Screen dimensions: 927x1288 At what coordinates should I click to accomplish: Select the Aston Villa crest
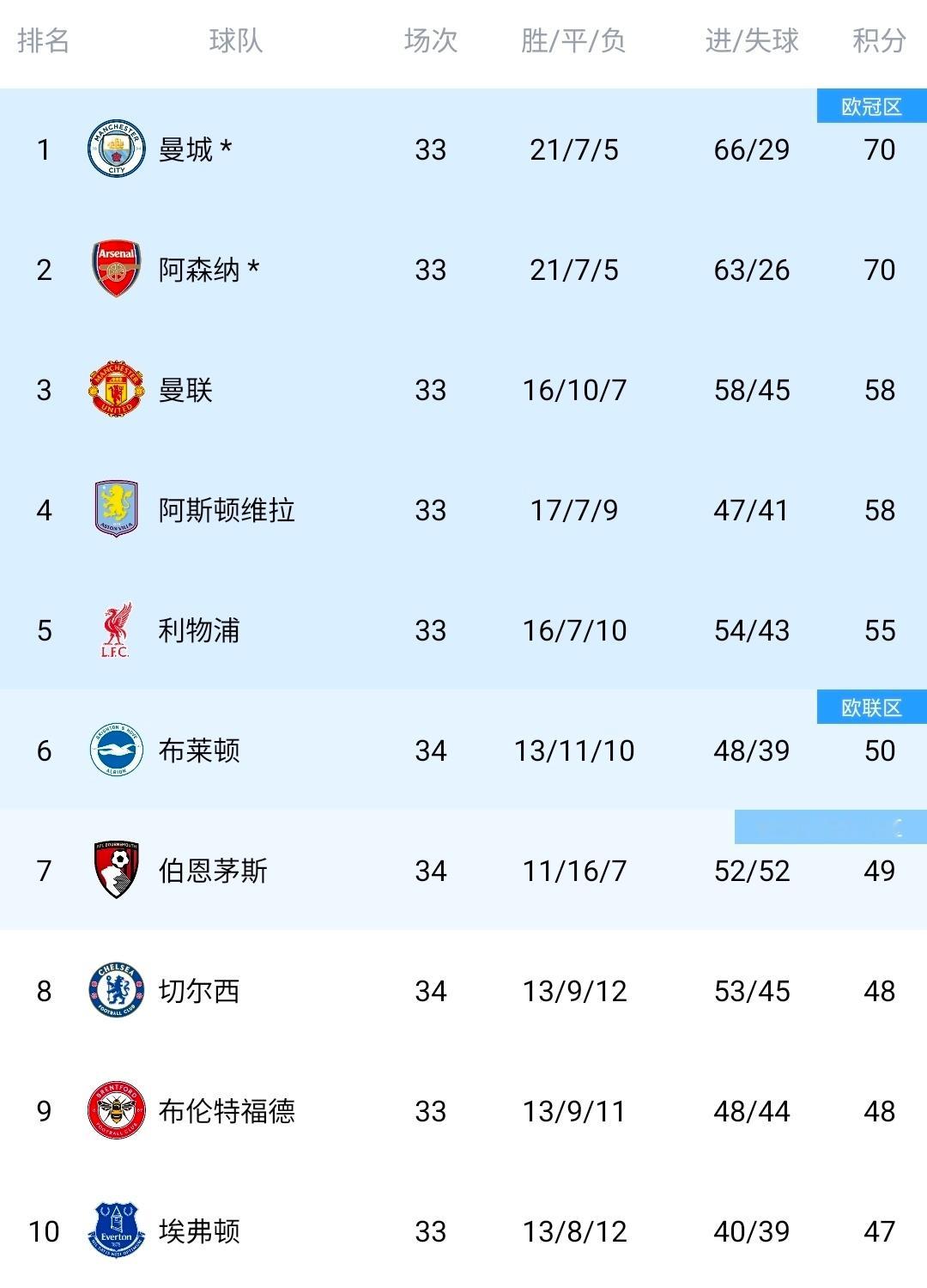[x=116, y=509]
